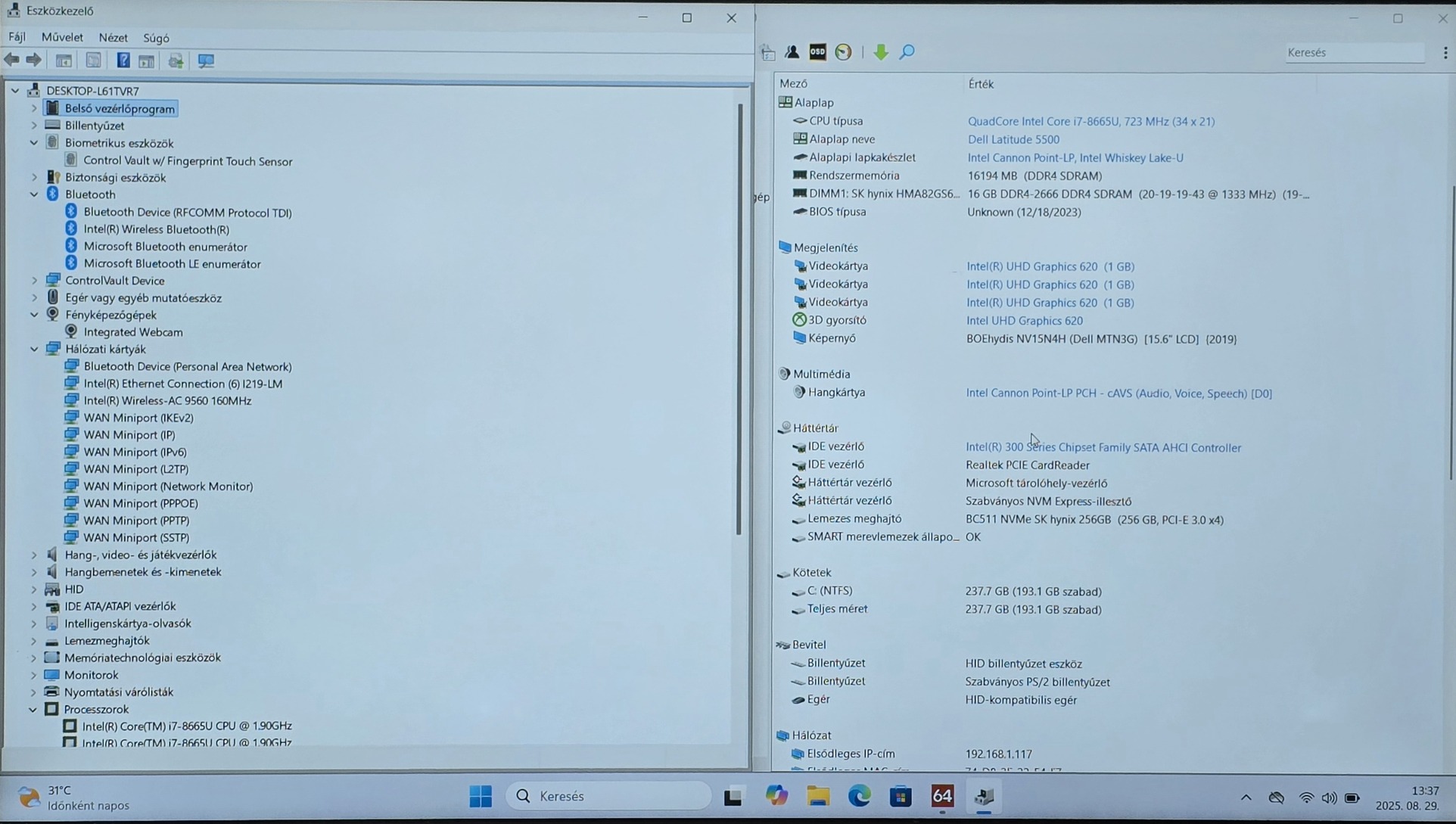Expand the Billentyűzet category

(34, 126)
